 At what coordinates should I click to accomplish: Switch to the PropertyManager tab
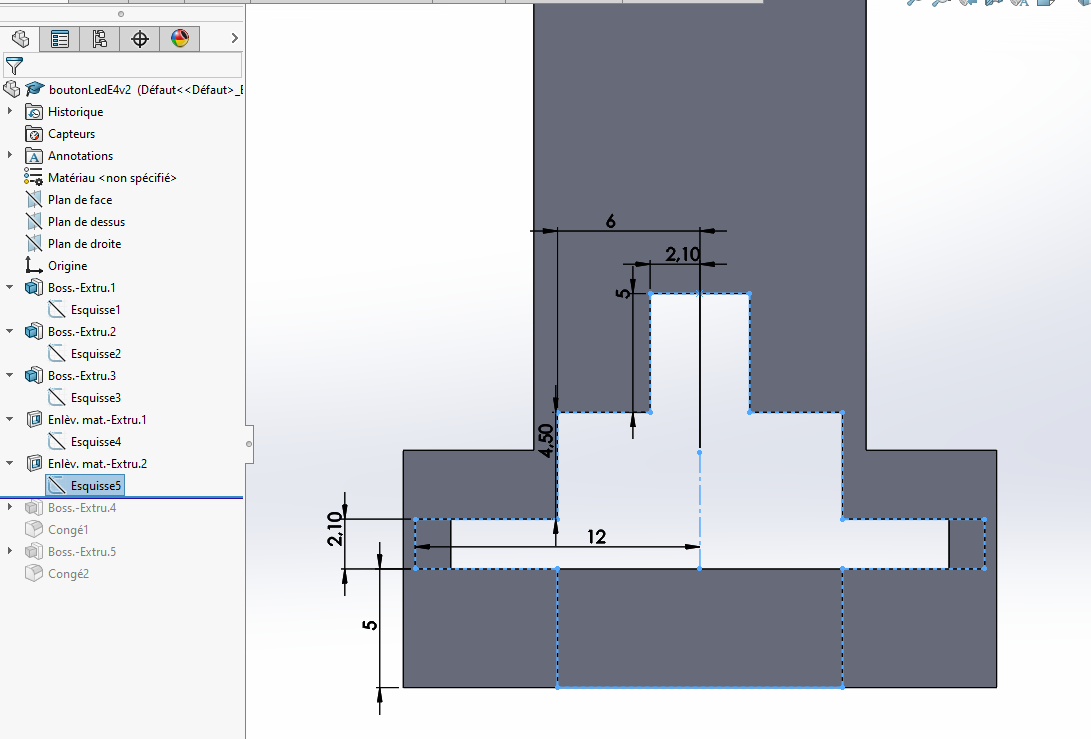pos(60,39)
